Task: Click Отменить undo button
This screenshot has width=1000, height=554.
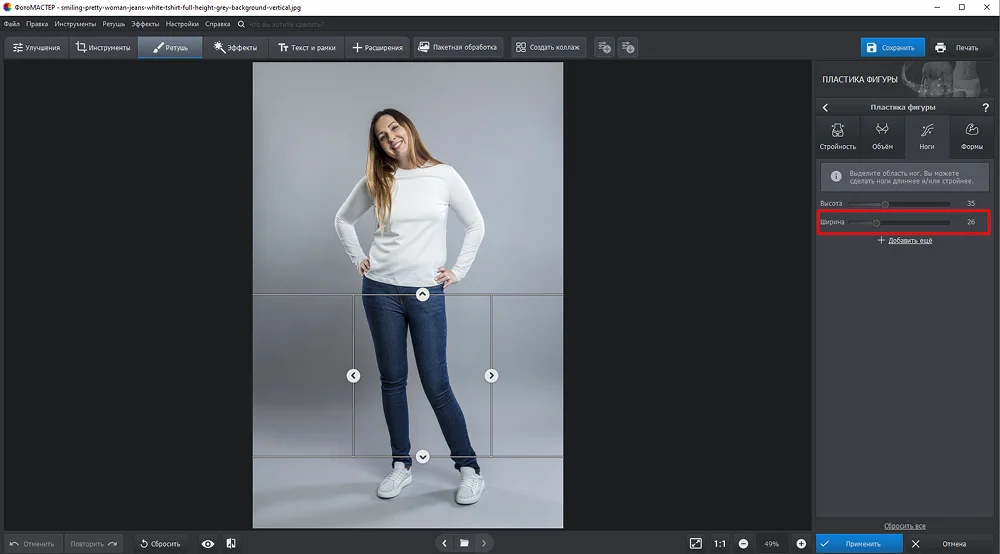Action: tap(33, 544)
